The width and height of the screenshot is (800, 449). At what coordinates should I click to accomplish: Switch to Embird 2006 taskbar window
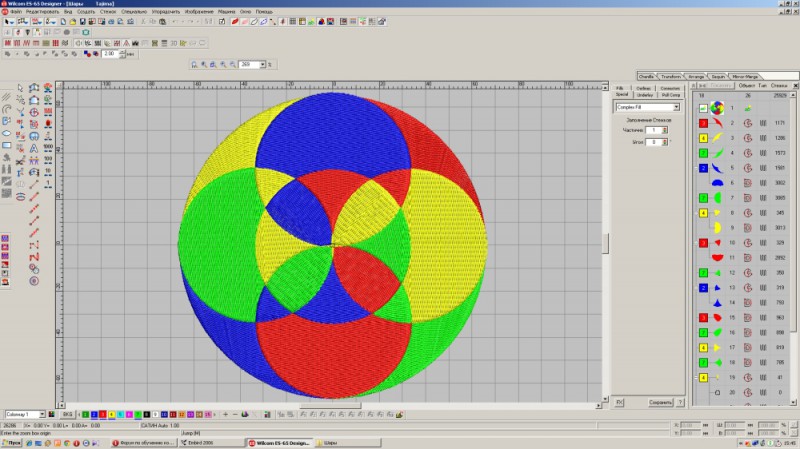point(211,443)
